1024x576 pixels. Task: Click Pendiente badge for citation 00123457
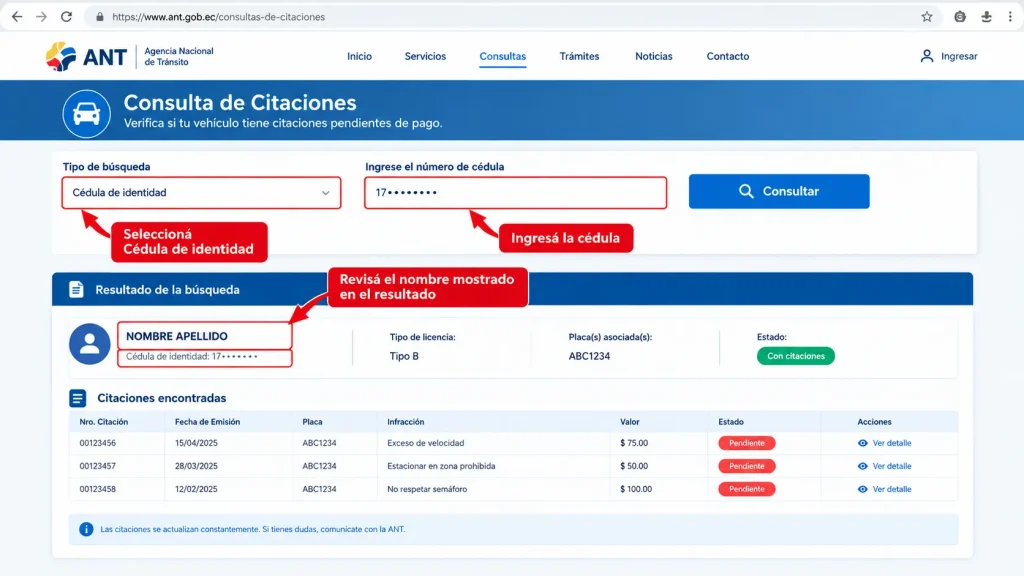746,466
